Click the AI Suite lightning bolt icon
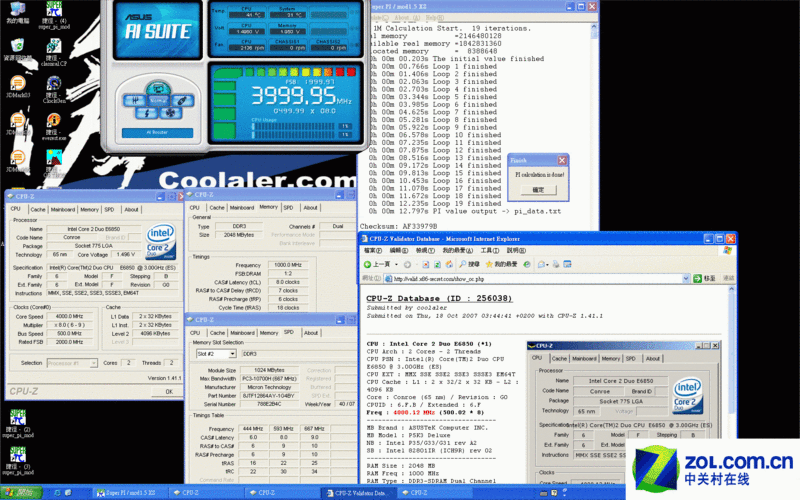Image resolution: width=800 pixels, height=500 pixels. point(147,112)
